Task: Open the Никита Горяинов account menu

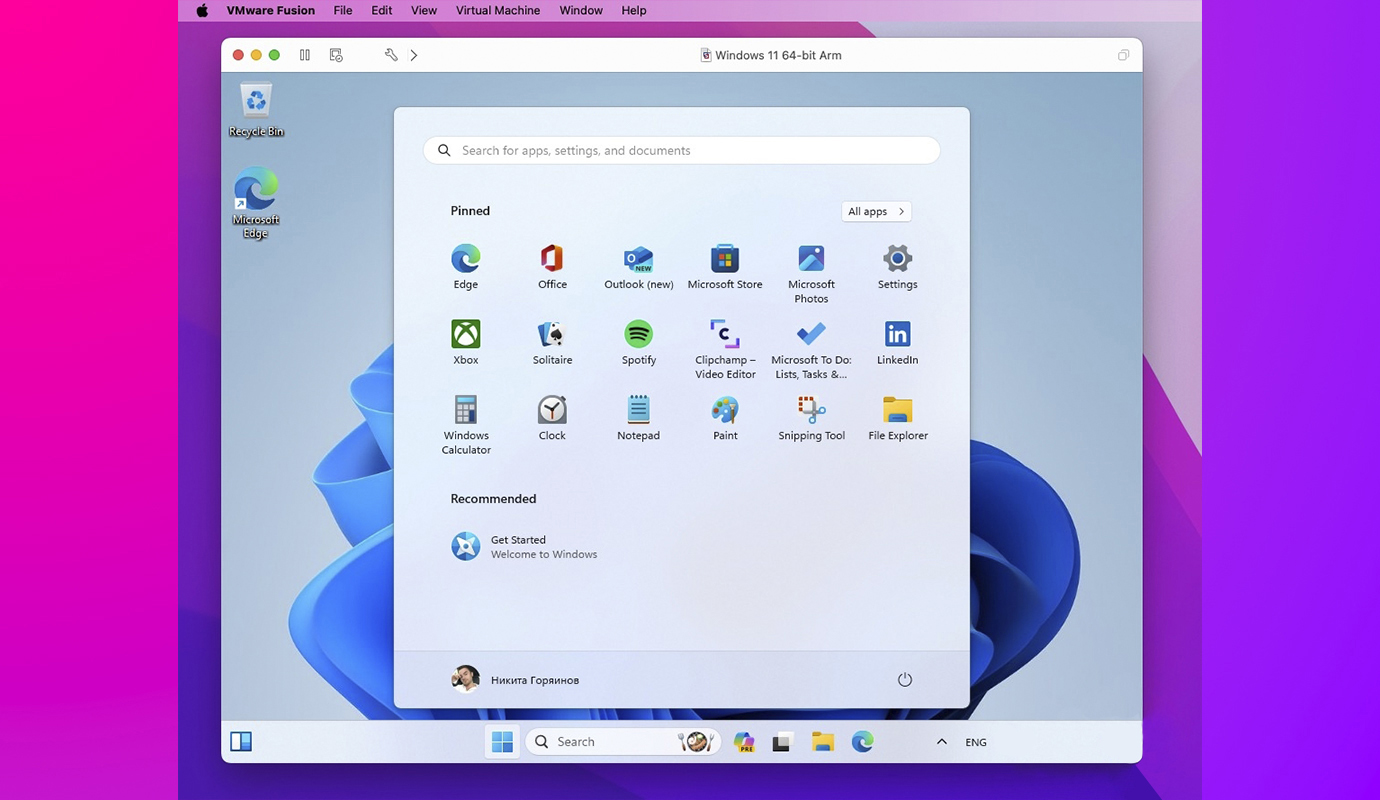Action: pyautogui.click(x=516, y=680)
